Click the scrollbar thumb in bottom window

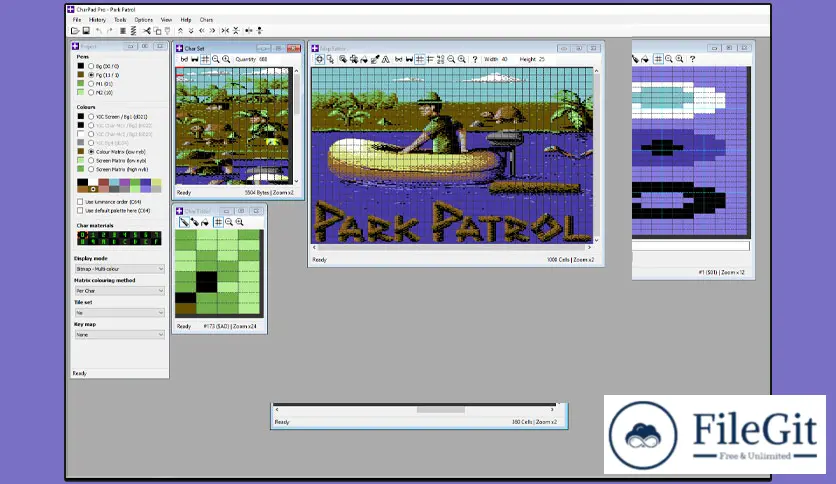pos(440,409)
